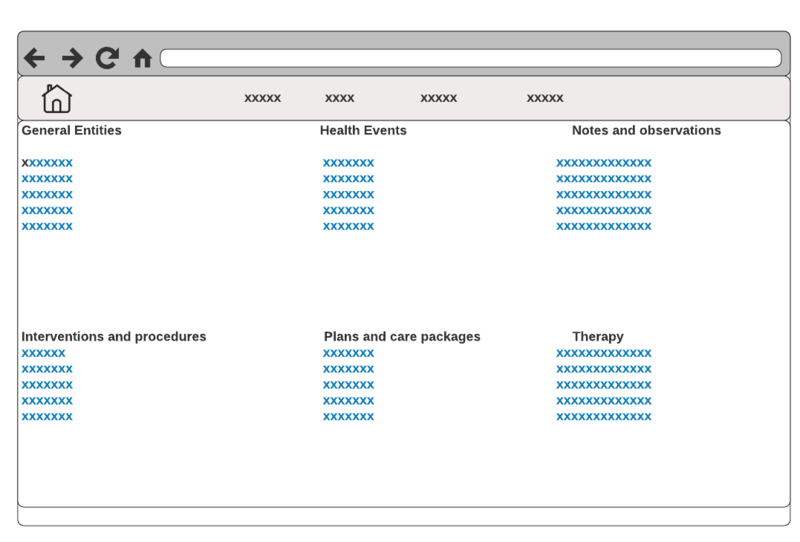Screen dimensions: 800x542
Task: Open the third link under Notes and observations
Action: 604,194
